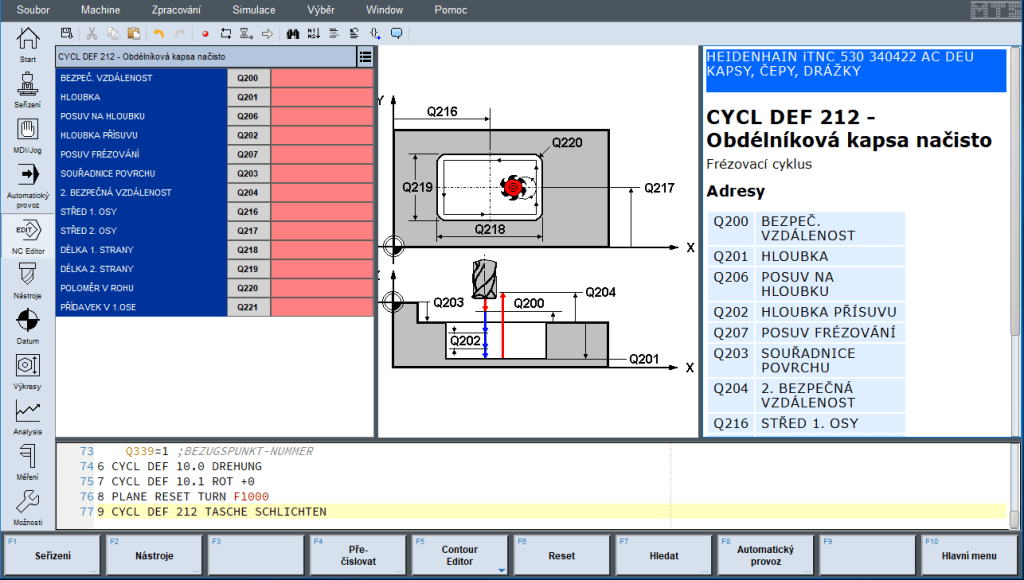This screenshot has height=580, width=1024.
Task: Search program text with binoculars icon
Action: [292, 33]
